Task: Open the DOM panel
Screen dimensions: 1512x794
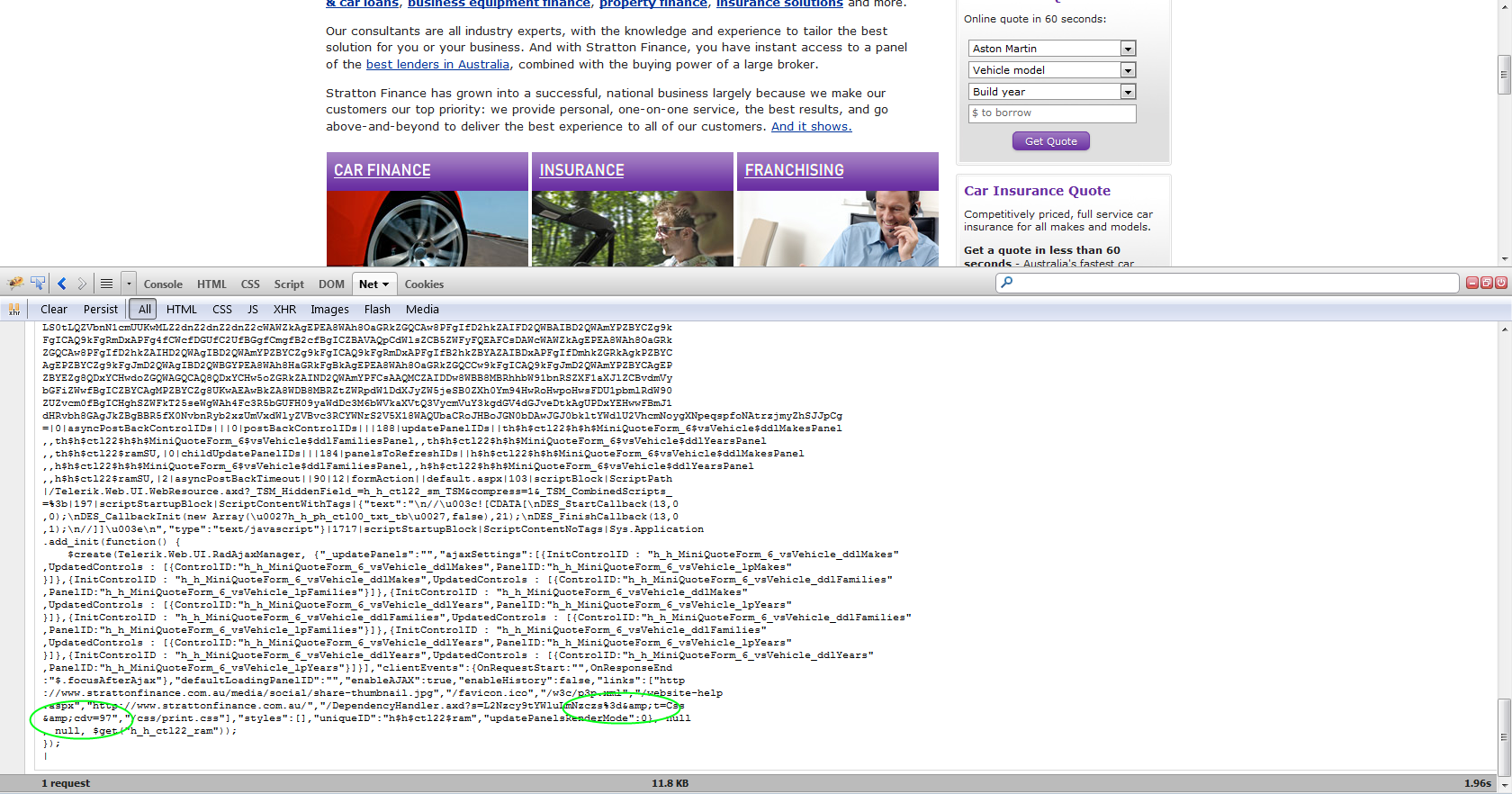Action: 331,284
